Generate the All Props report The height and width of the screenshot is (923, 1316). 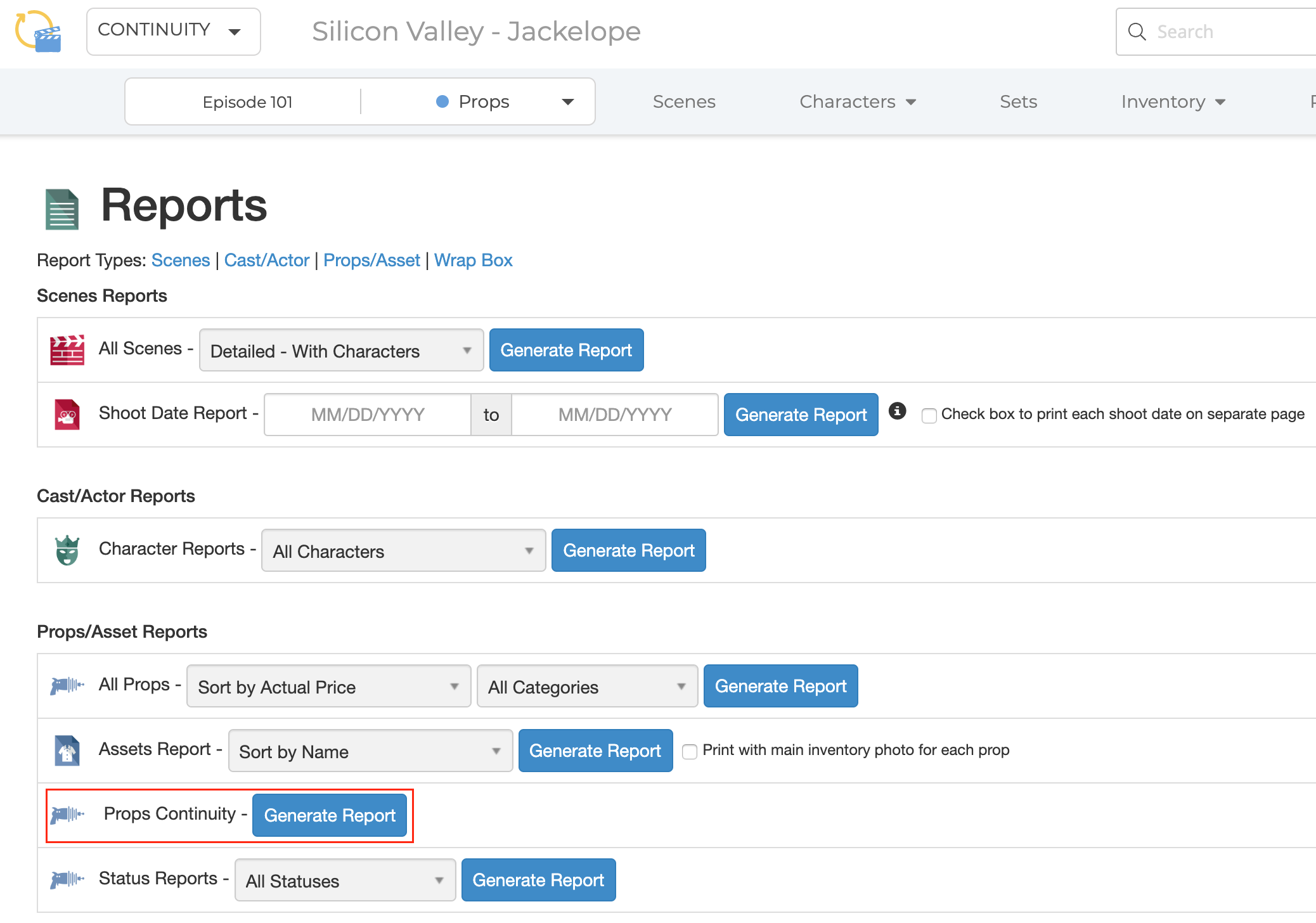click(781, 686)
